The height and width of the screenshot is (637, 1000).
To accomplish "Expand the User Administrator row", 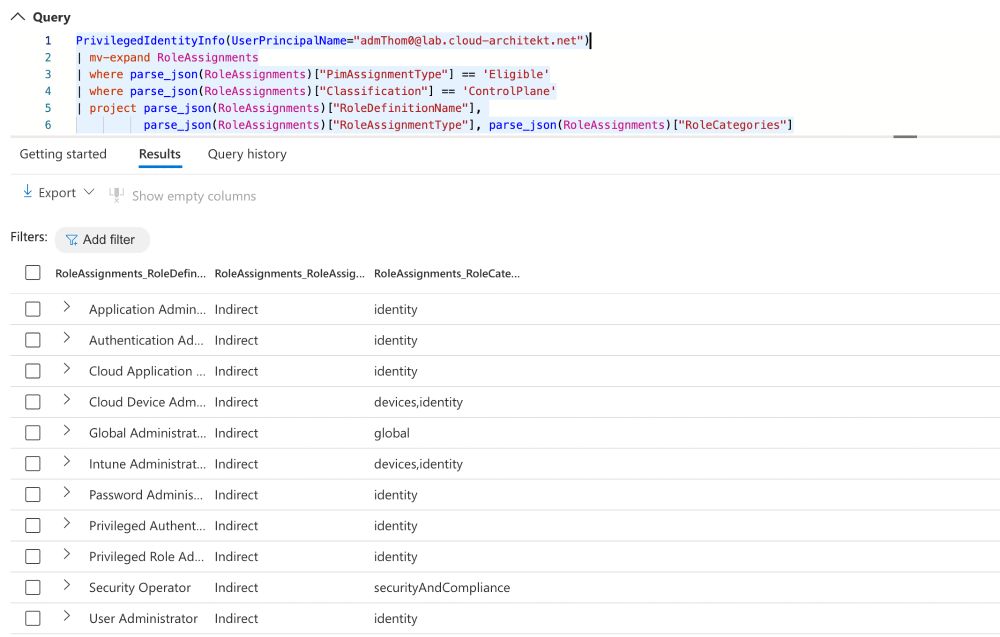I will pos(66,616).
